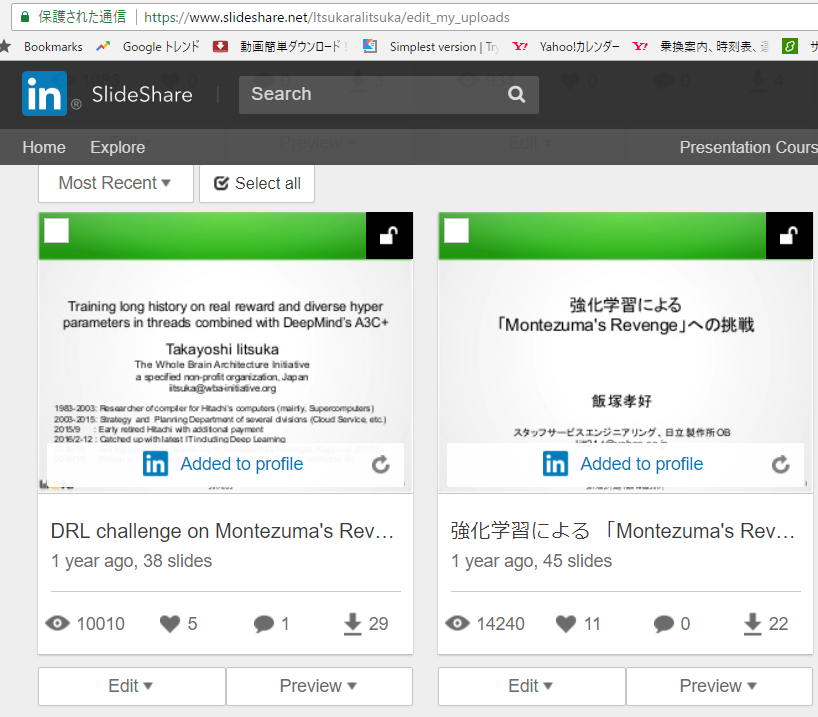Open the Yahoo!カレンダー bookmark
Screen dimensions: 818x717
(566, 46)
